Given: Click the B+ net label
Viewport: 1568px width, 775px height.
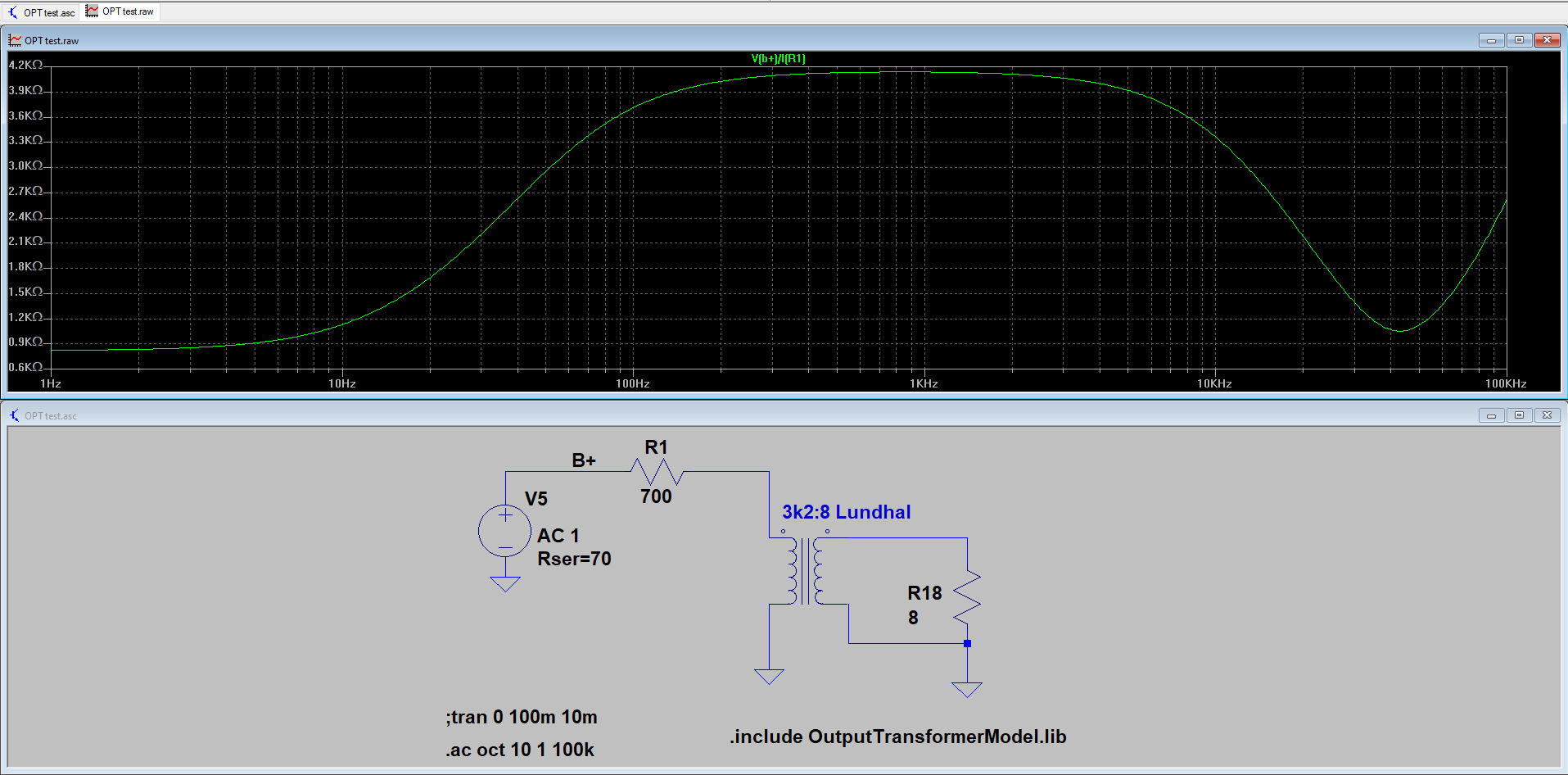Looking at the screenshot, I should tap(584, 460).
